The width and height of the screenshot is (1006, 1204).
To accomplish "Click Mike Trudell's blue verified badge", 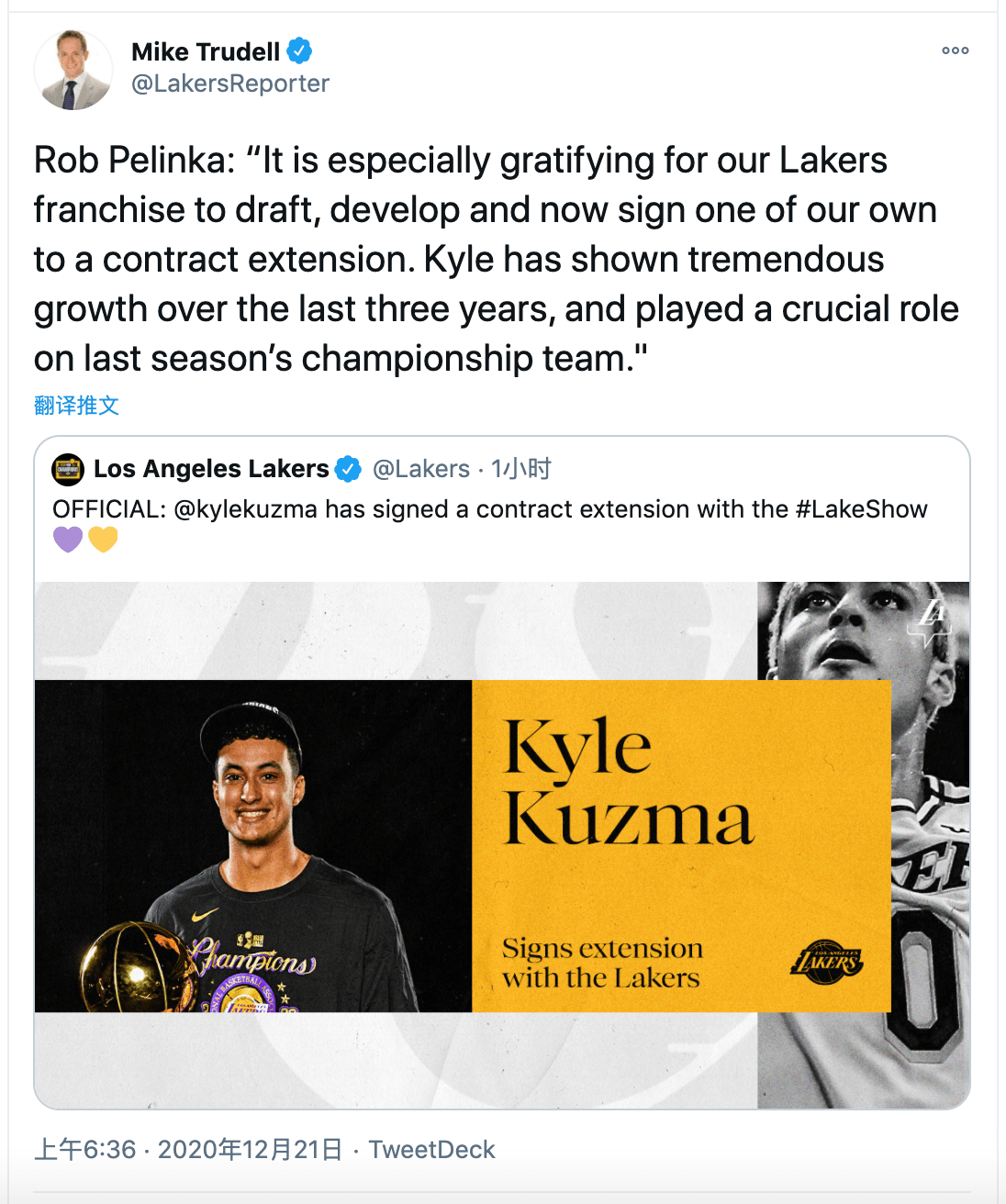I will tap(300, 50).
